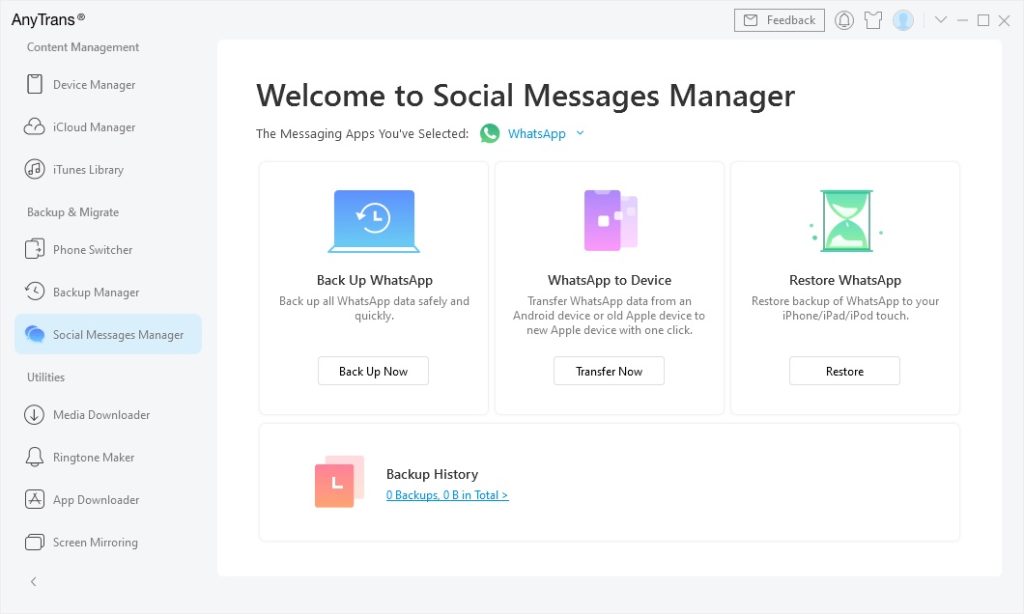The height and width of the screenshot is (614, 1024).
Task: Click the green WhatsApp logo icon
Action: (490, 133)
